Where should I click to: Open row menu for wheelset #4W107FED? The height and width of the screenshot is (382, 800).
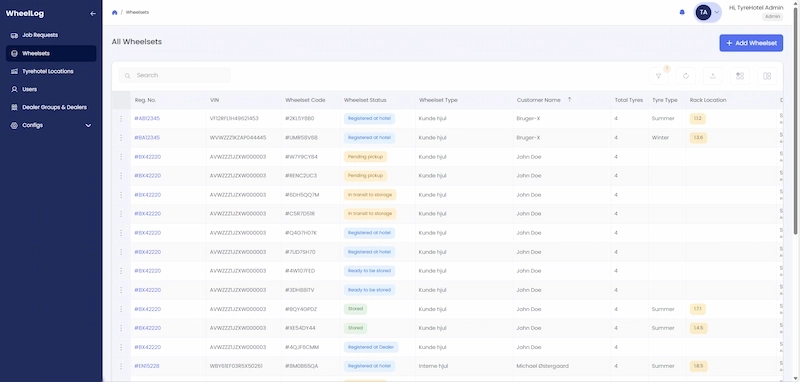(121, 271)
